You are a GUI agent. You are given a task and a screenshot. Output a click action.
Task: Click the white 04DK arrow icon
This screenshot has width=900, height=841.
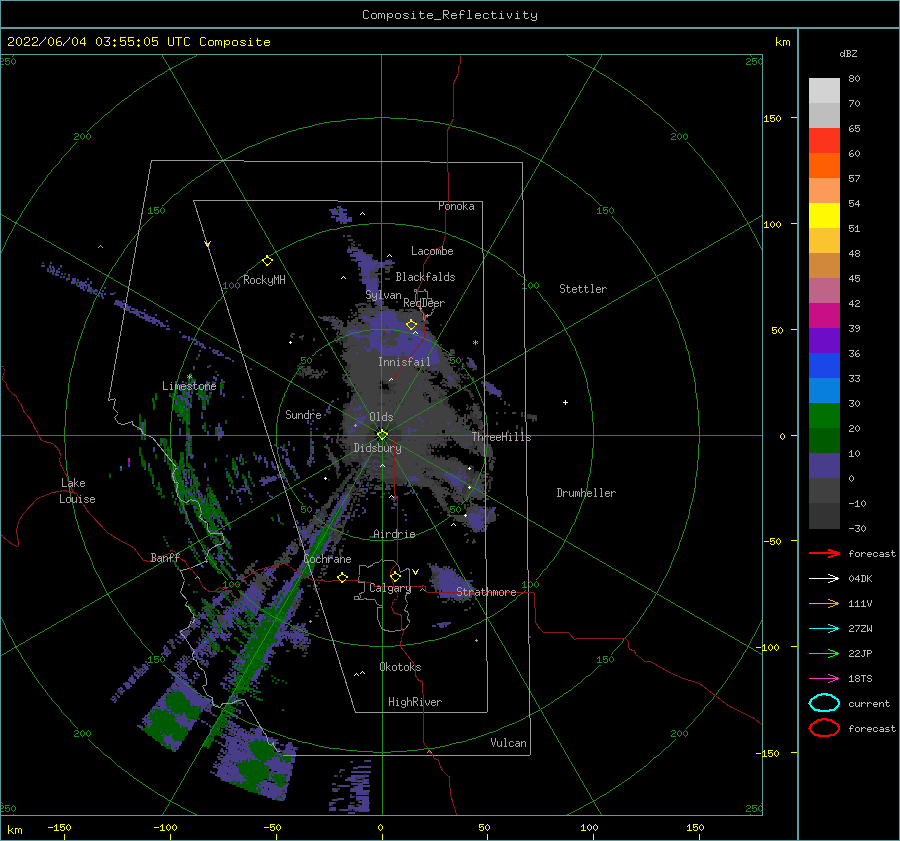[824, 579]
